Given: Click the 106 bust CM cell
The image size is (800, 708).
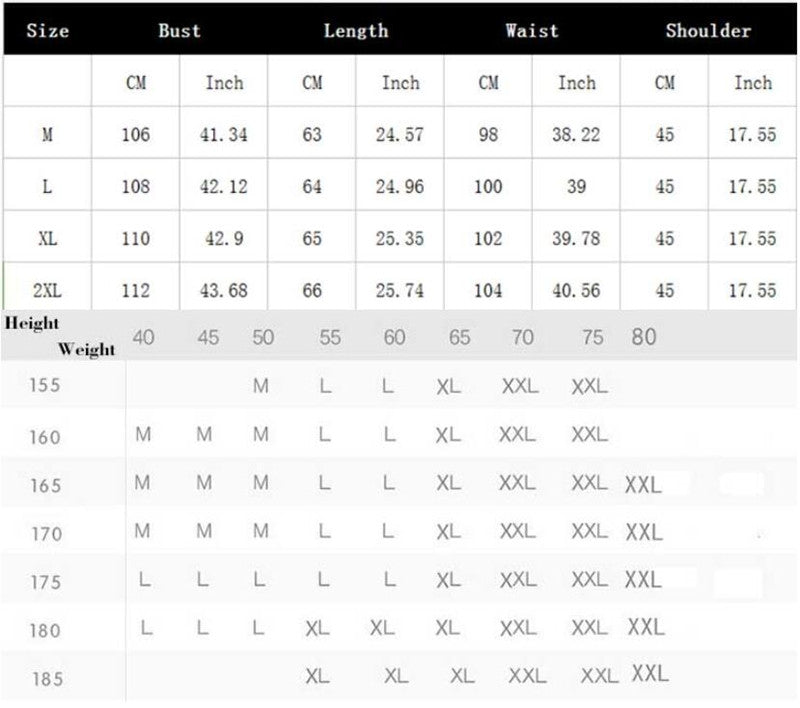Looking at the screenshot, I should pos(135,134).
